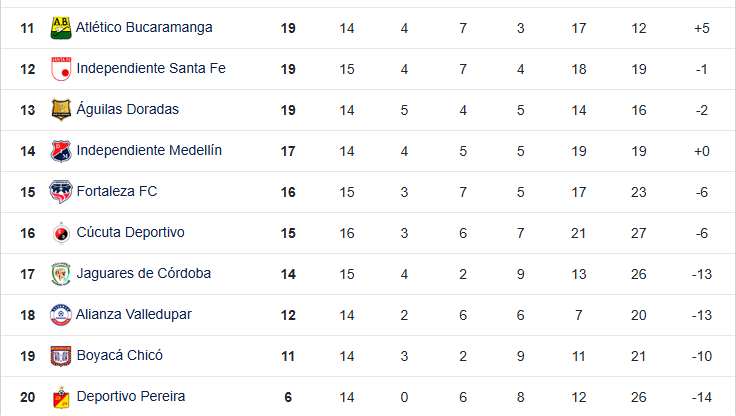Click the Águilas Doradas team logo
The width and height of the screenshot is (736, 416).
[61, 110]
